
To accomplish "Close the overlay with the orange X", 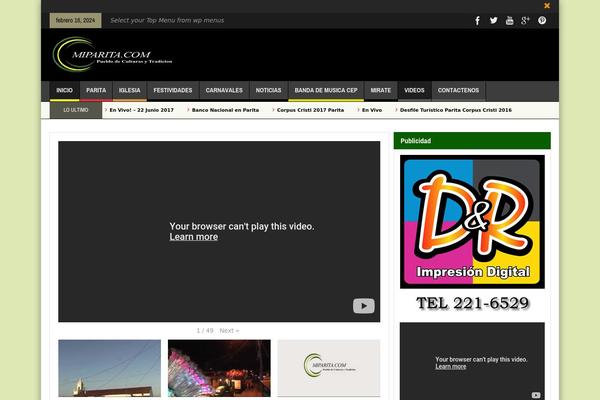I will pyautogui.click(x=547, y=6).
